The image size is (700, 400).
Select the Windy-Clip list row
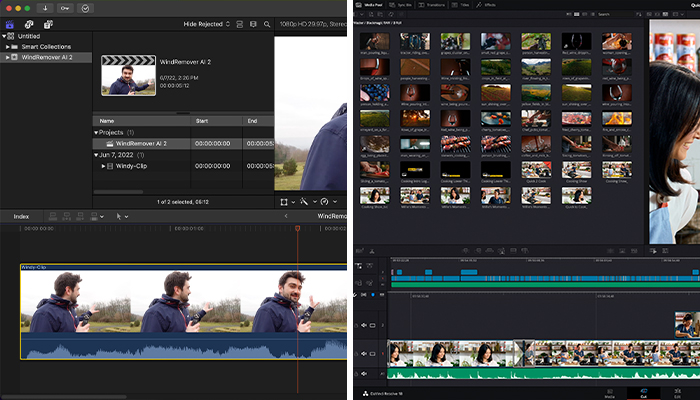pyautogui.click(x=183, y=166)
